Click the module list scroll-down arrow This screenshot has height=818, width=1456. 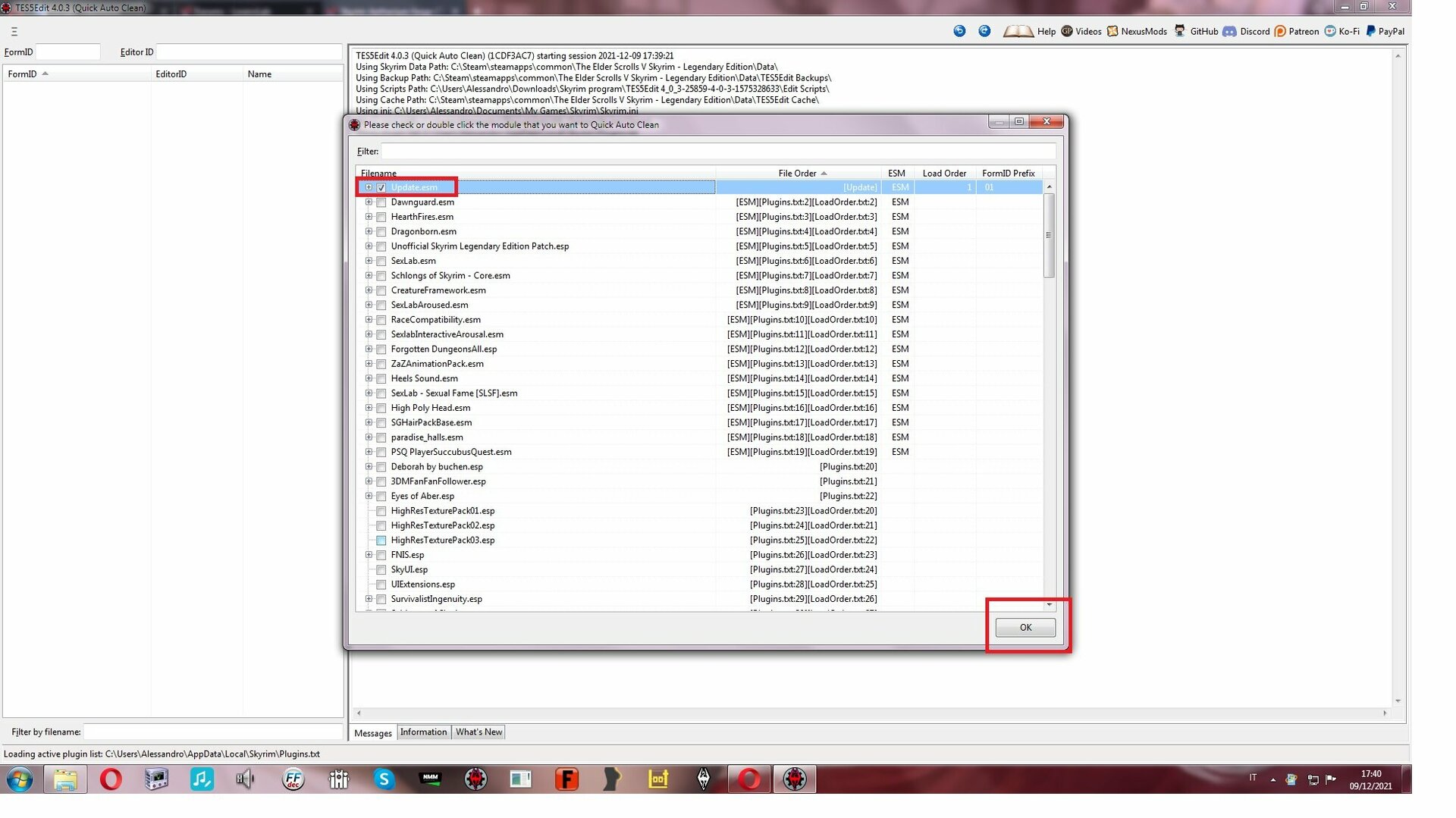point(1049,604)
